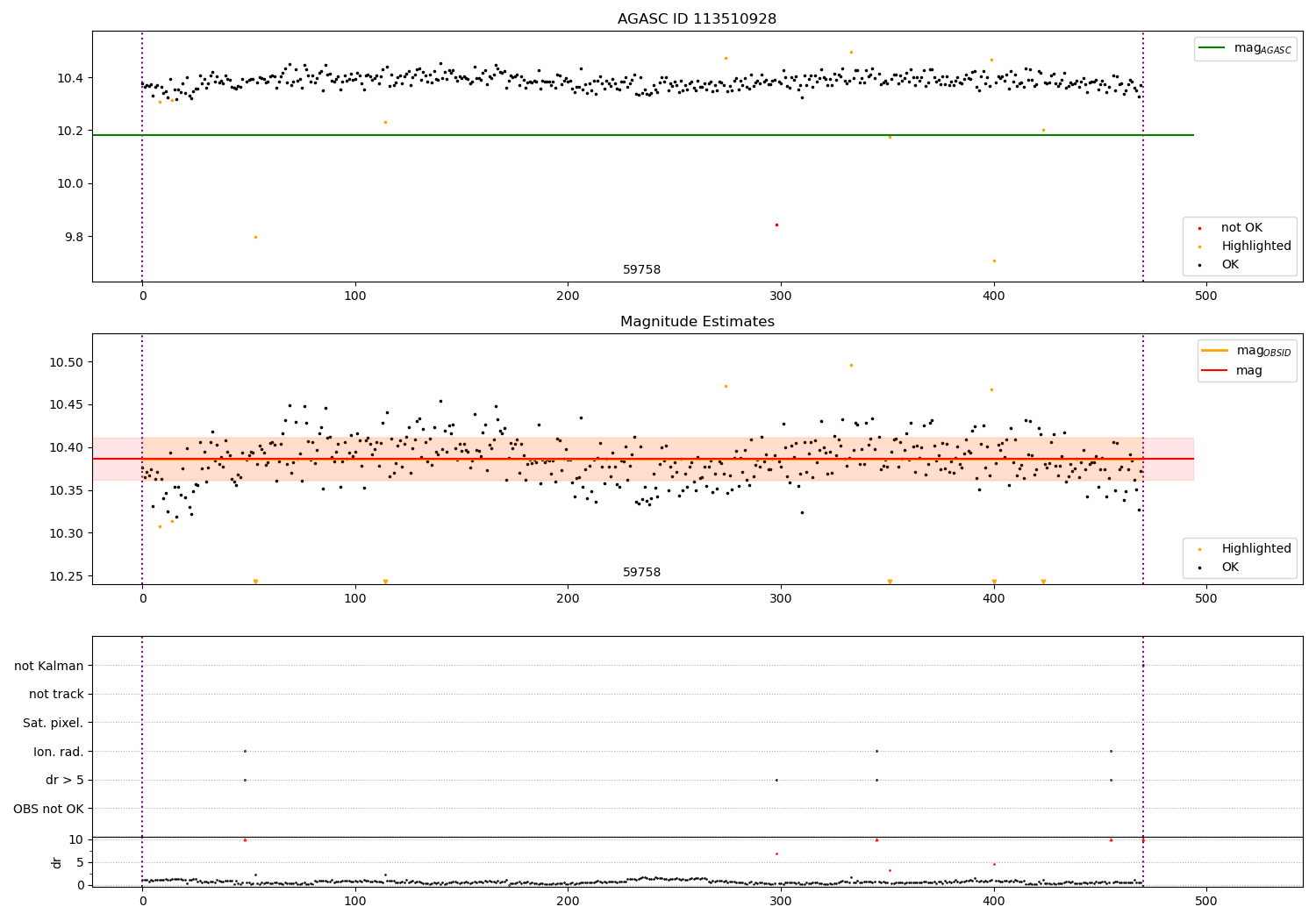Click the green line sample in mag AGASC legend
1316x921 pixels.
click(1212, 48)
